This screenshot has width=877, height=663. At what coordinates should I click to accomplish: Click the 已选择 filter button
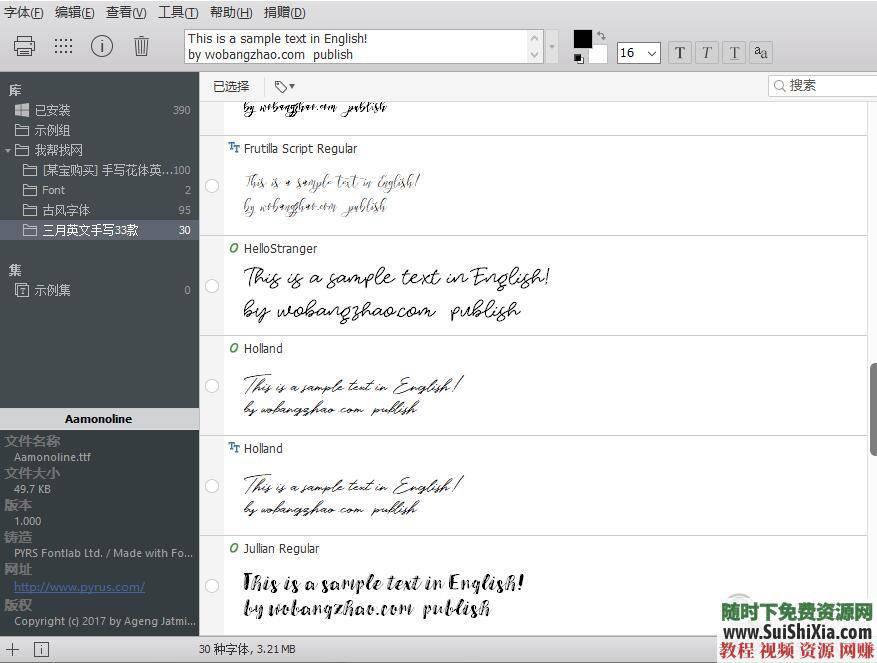(231, 86)
